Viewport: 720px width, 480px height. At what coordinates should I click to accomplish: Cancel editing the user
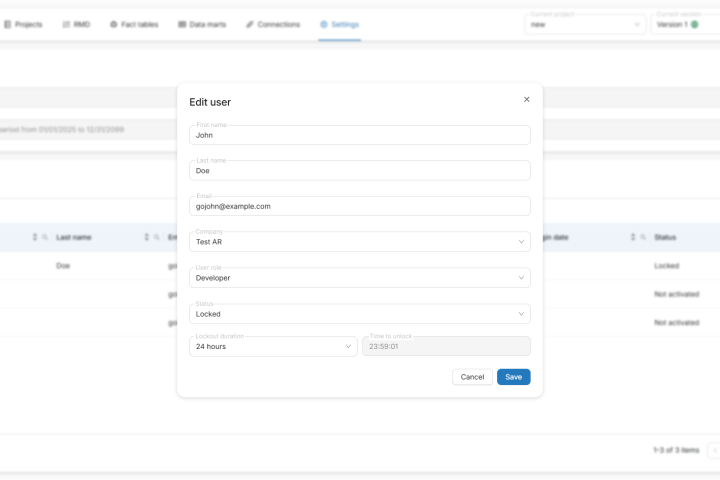coord(472,377)
